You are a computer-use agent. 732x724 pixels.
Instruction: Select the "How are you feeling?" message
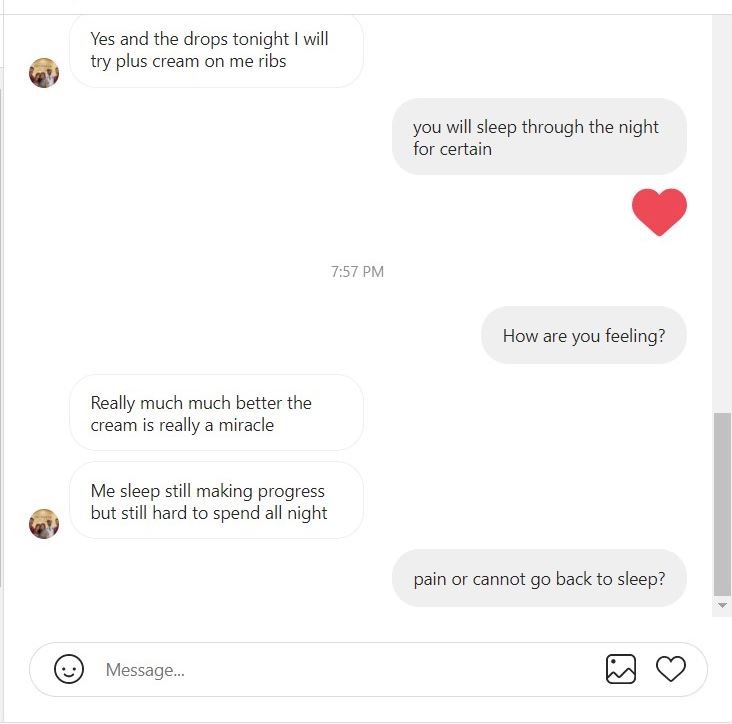583,336
